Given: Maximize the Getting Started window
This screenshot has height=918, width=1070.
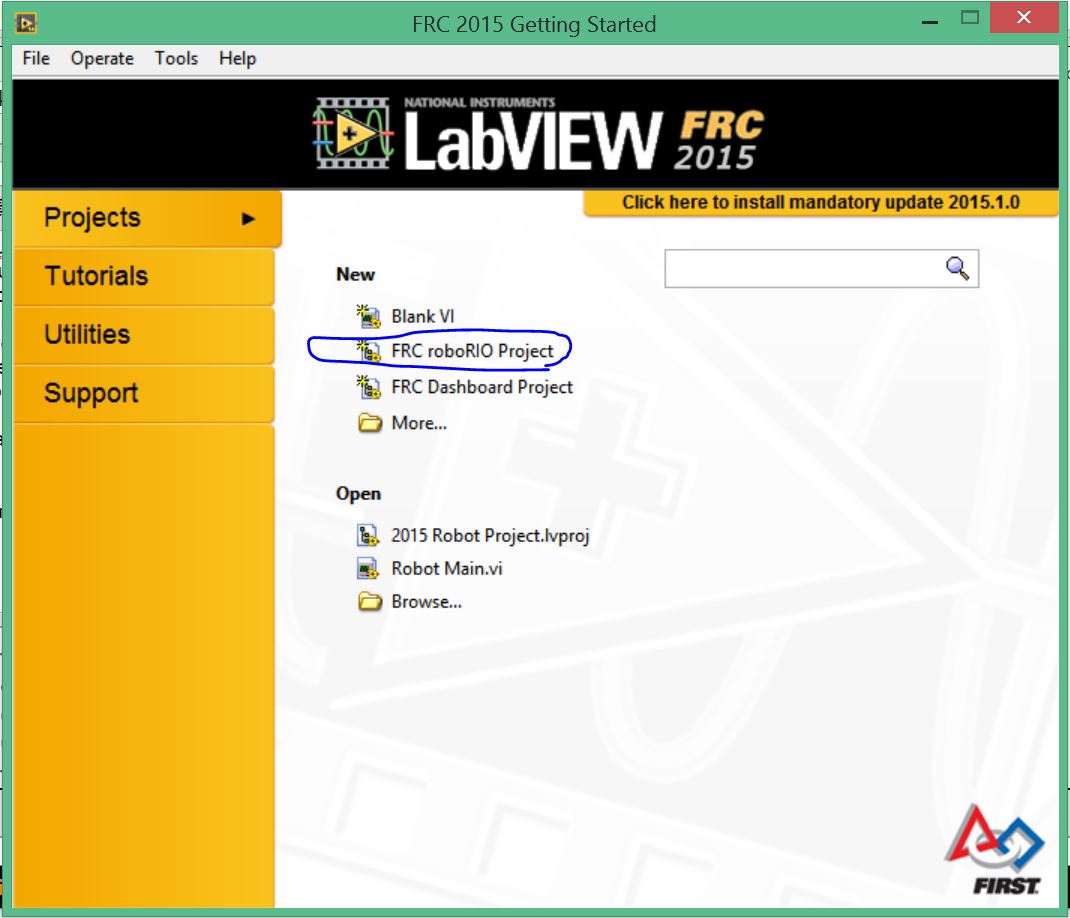Looking at the screenshot, I should point(970,18).
